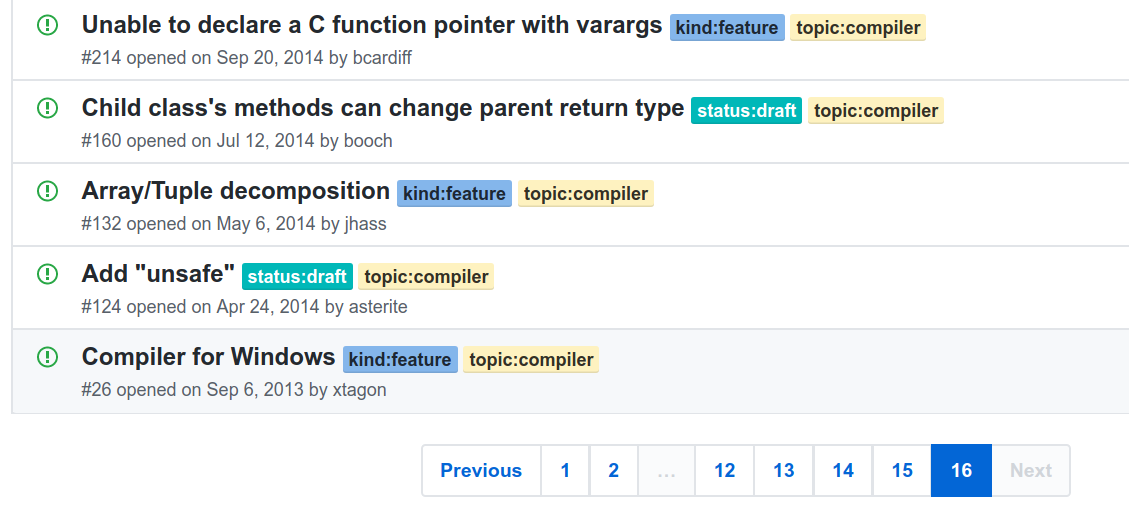Screen dimensions: 1129x529
Task: Click status:draft label on Child class's methods issue
Action: 746,111
